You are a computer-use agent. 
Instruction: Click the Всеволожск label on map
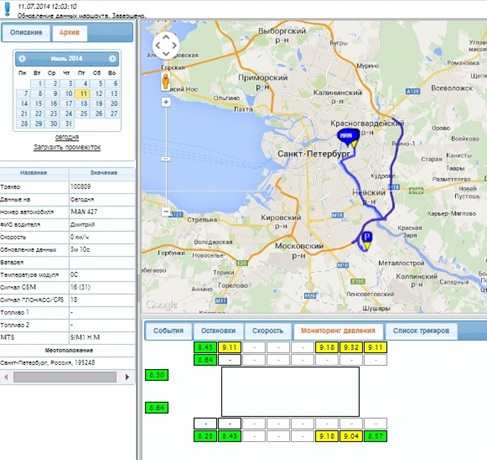[452, 88]
